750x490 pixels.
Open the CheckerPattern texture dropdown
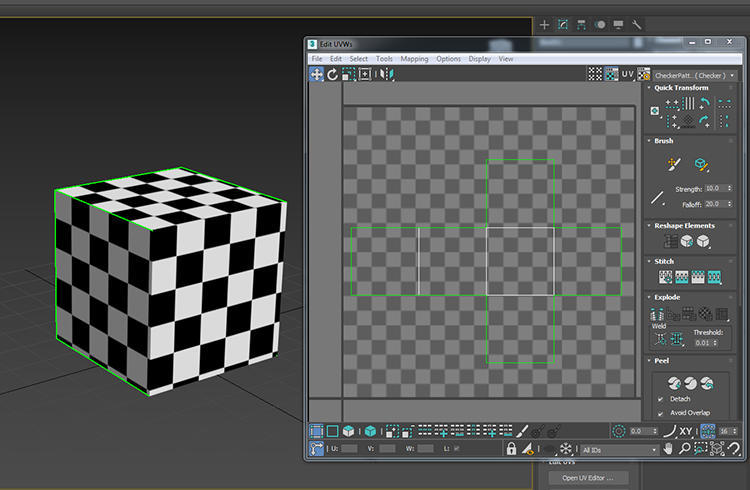click(695, 76)
